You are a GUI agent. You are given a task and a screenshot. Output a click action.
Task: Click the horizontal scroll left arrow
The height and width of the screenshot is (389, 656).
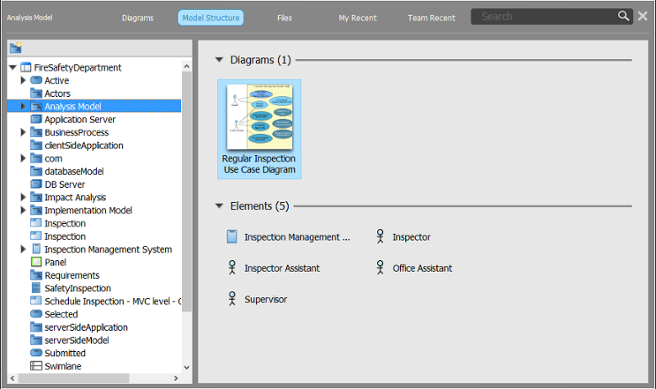point(13,378)
